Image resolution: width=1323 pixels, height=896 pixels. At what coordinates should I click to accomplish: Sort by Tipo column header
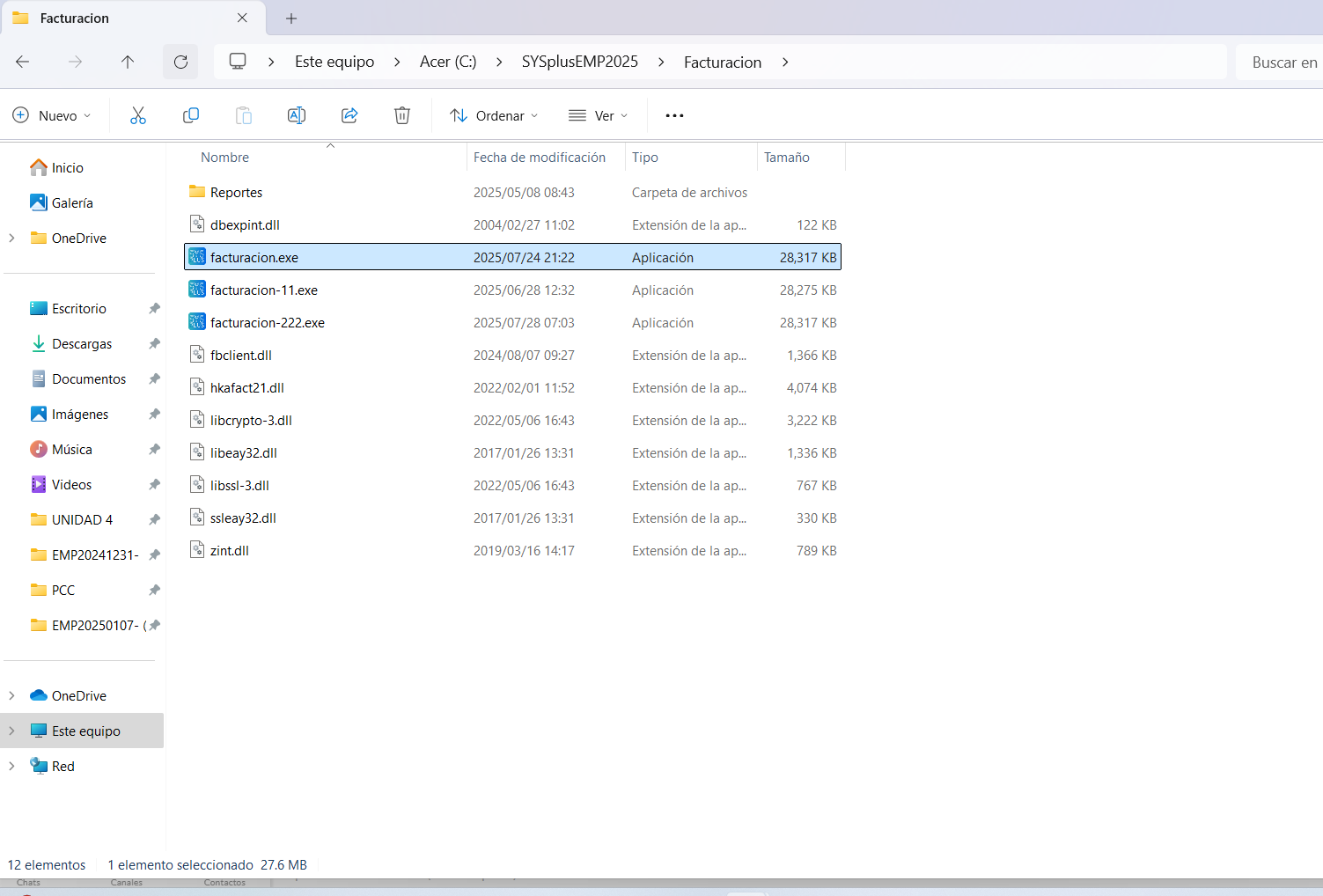(645, 157)
